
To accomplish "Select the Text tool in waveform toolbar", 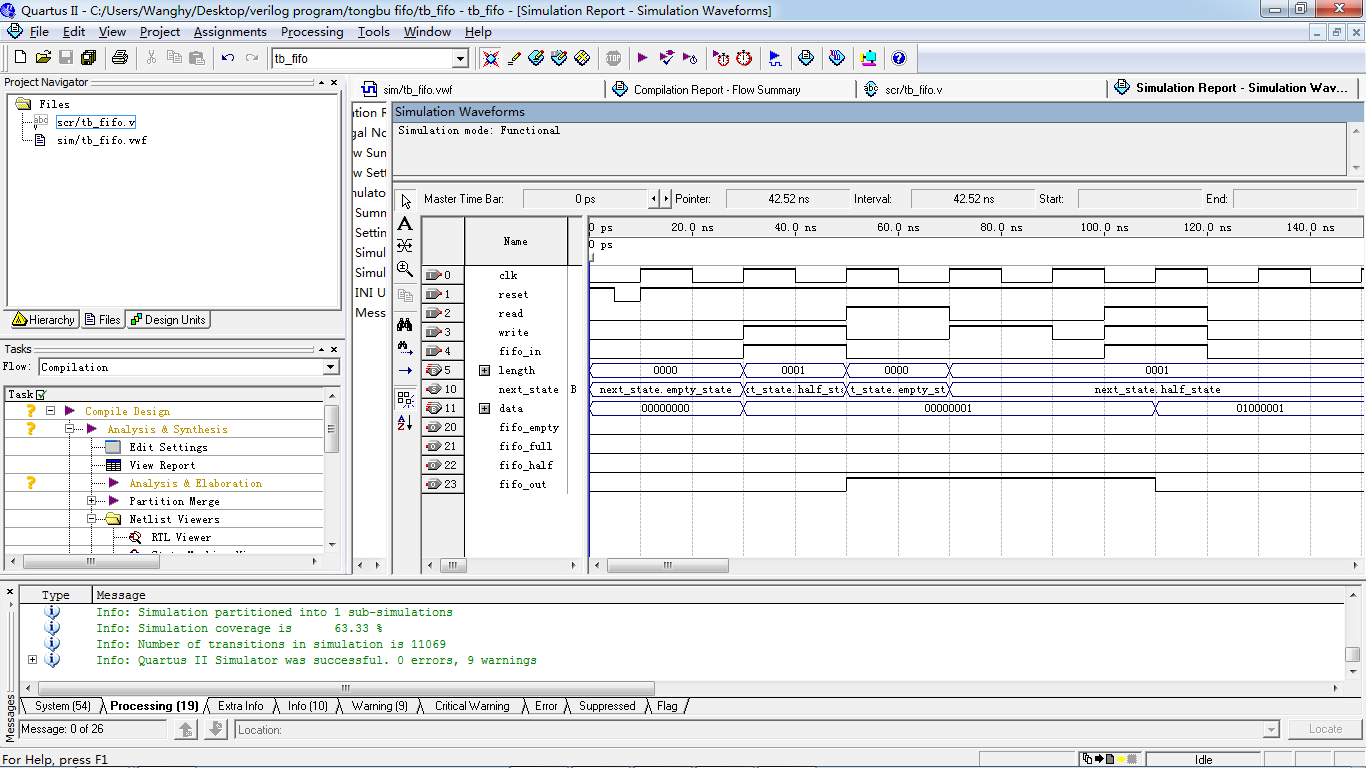I will coord(405,224).
